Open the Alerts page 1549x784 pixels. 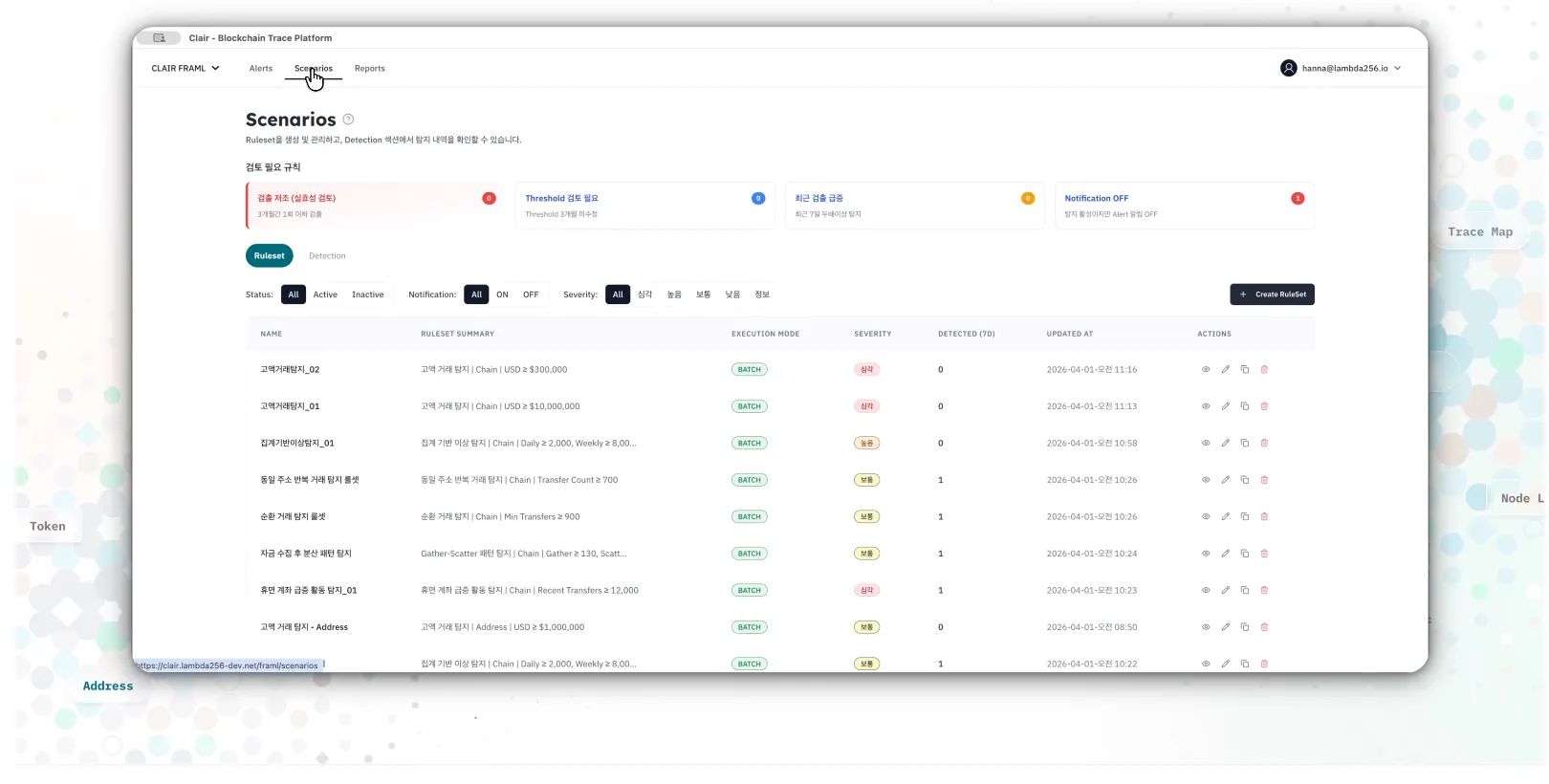pos(261,68)
